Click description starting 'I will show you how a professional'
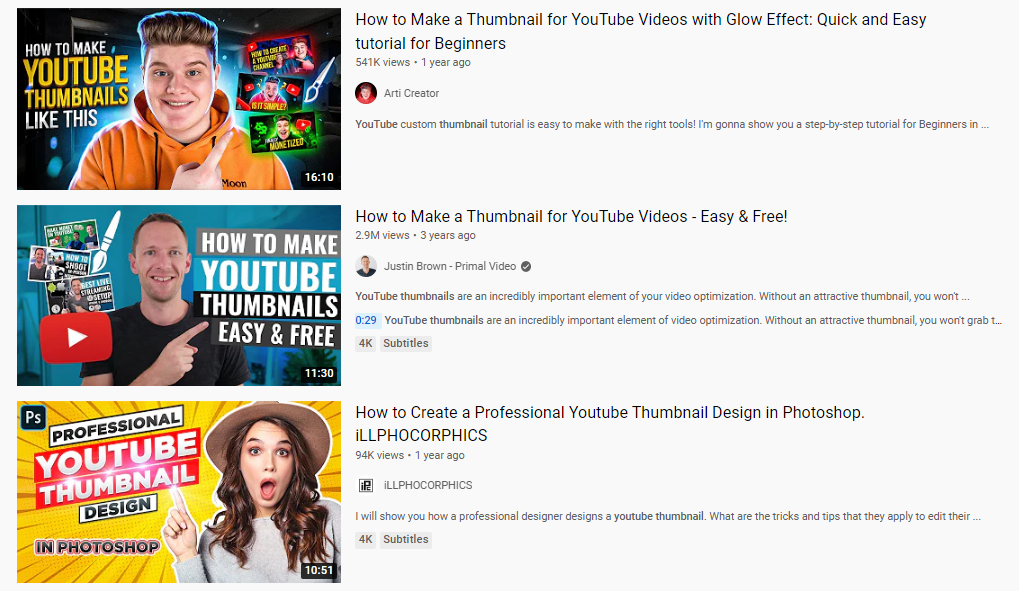Viewport: 1019px width, 591px height. (x=668, y=516)
